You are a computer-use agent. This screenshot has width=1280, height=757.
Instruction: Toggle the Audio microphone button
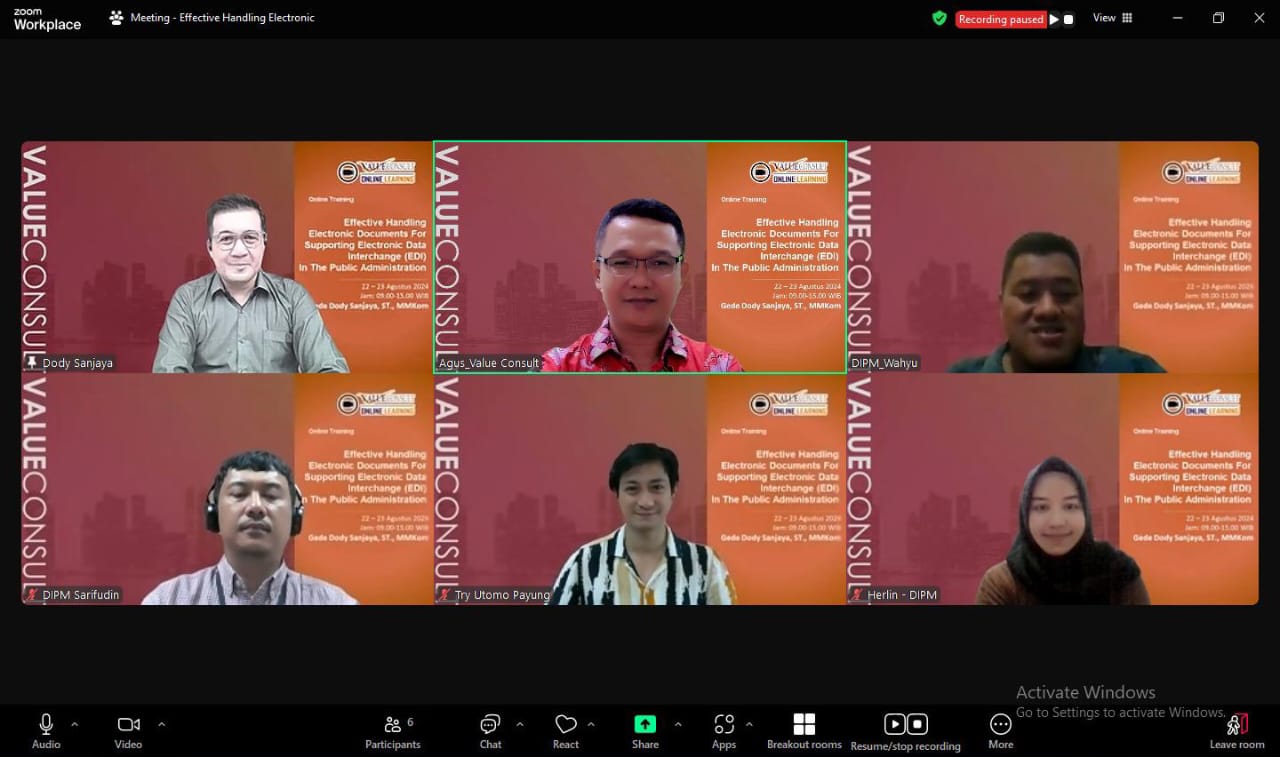pos(46,731)
